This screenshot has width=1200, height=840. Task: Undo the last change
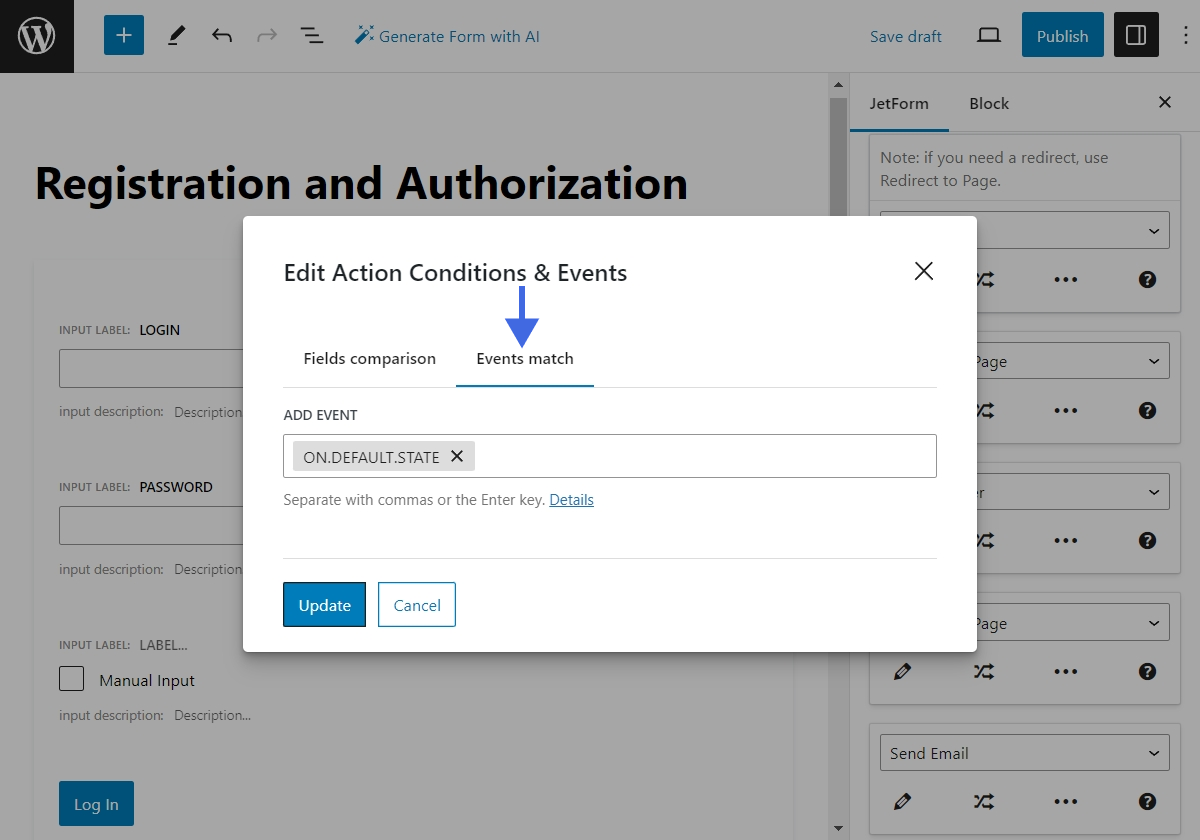tap(222, 35)
